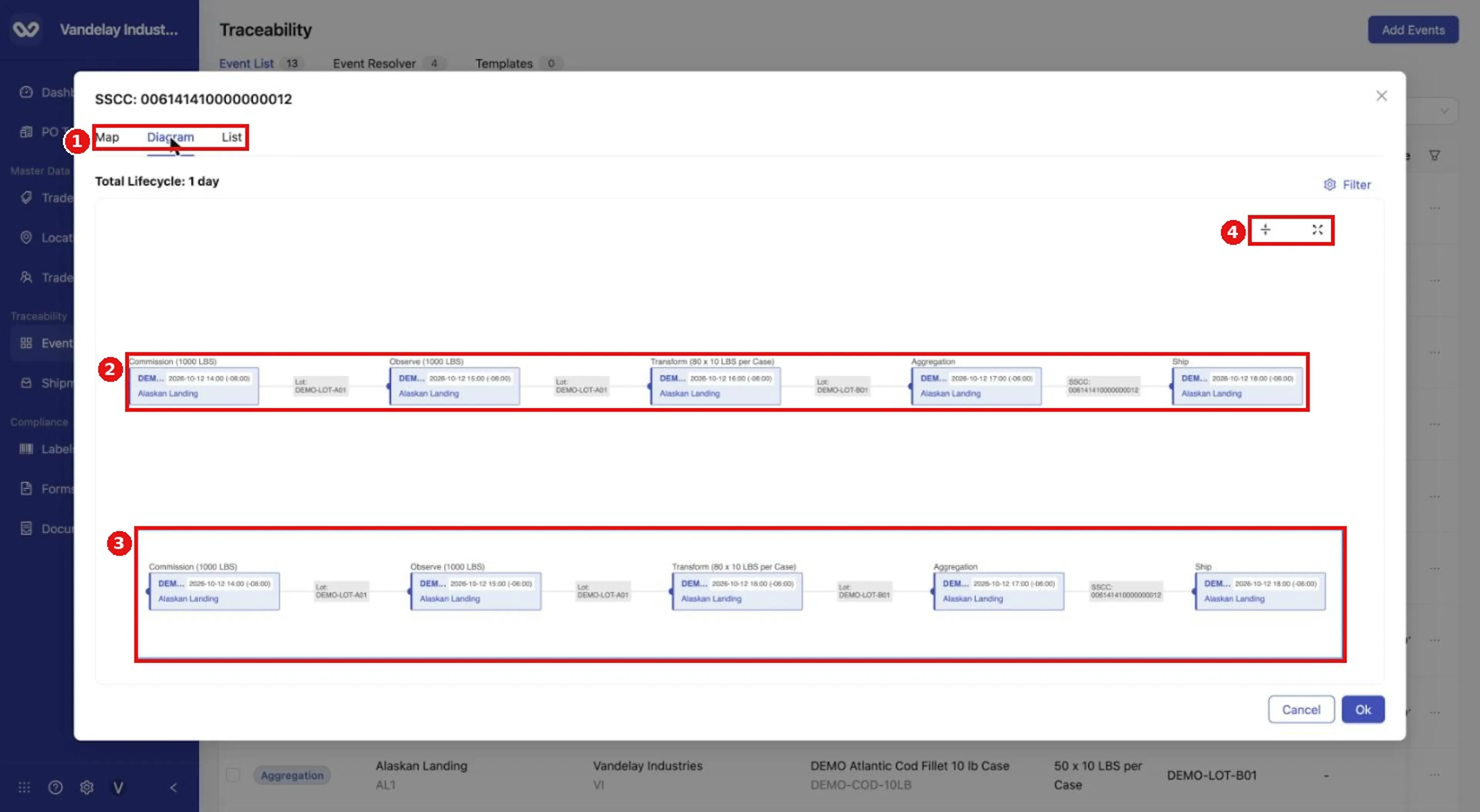
Task: Tick the checkbox on the Aggregation row
Action: (232, 775)
